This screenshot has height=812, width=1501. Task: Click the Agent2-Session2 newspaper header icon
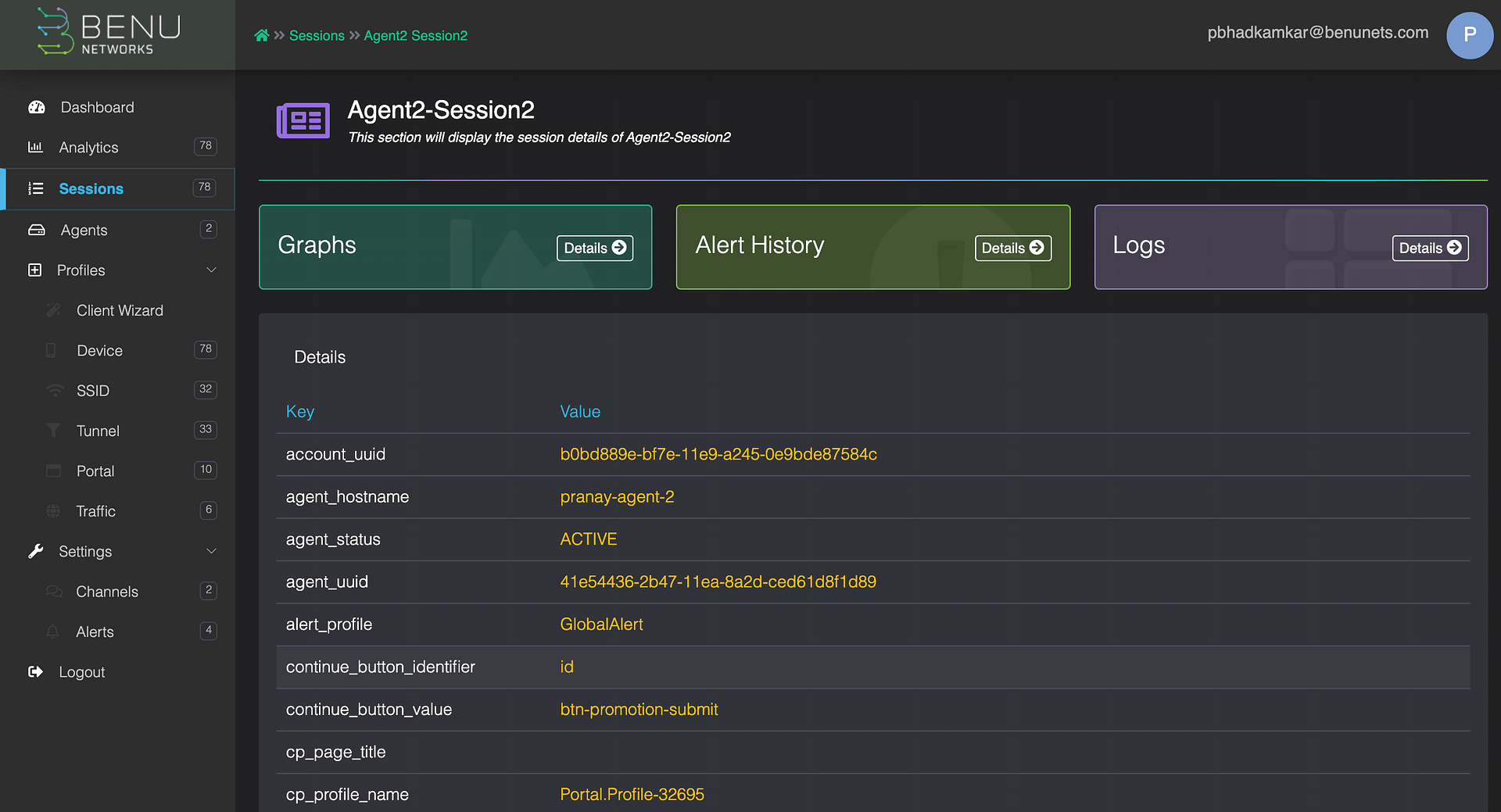[303, 121]
